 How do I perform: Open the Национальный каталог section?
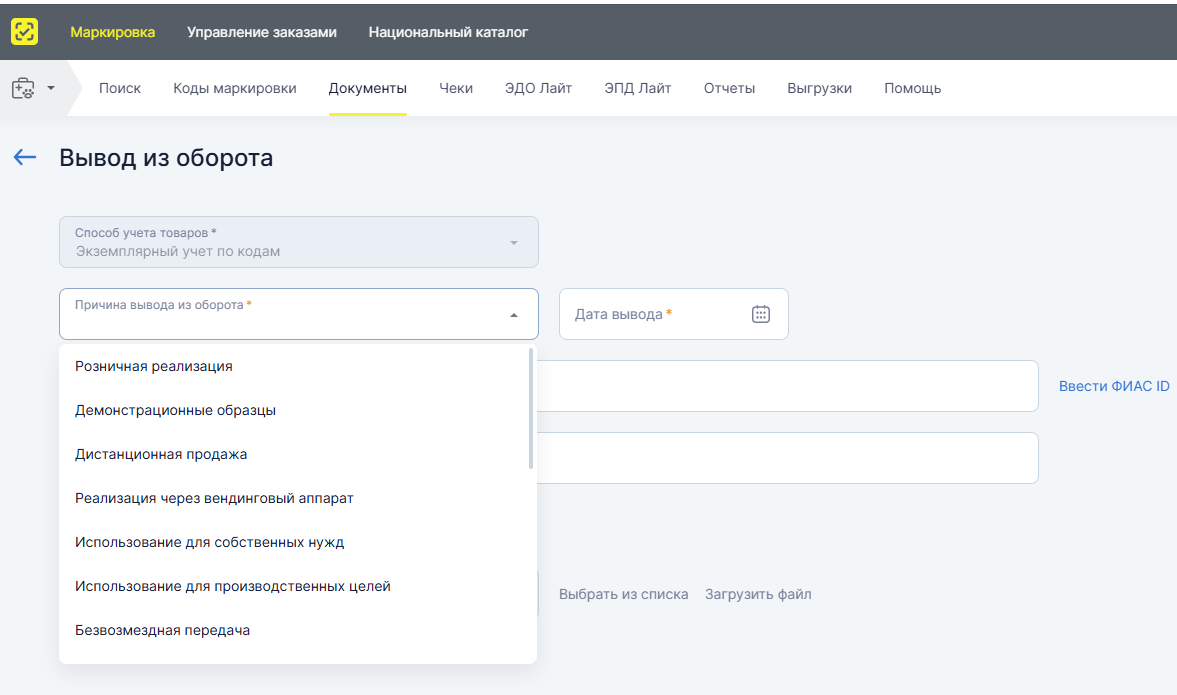pyautogui.click(x=448, y=32)
